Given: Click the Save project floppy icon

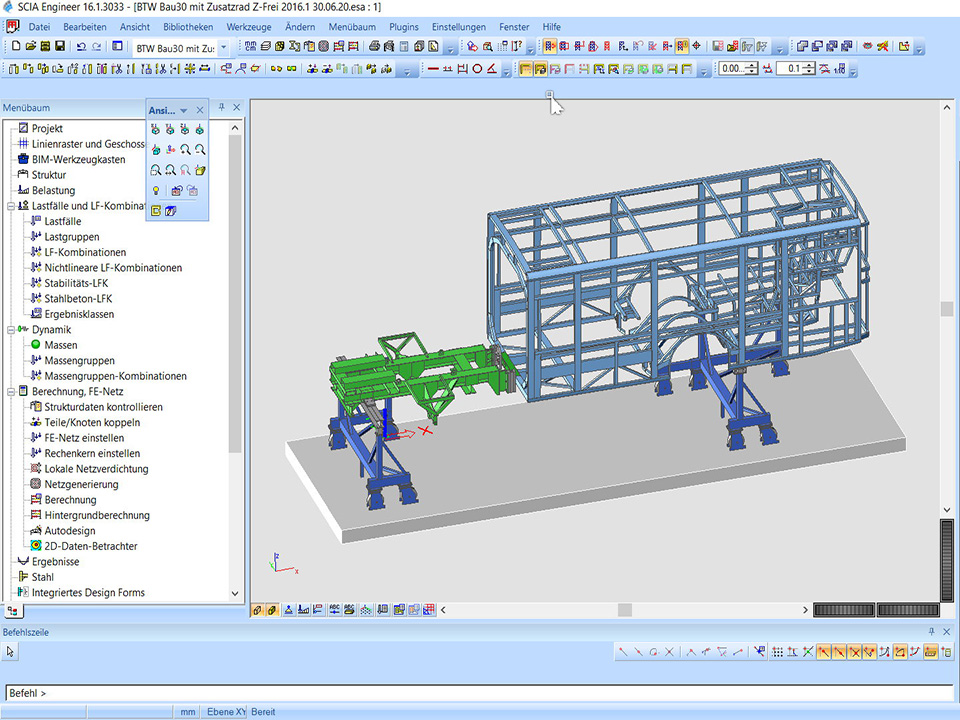Looking at the screenshot, I should [x=59, y=47].
